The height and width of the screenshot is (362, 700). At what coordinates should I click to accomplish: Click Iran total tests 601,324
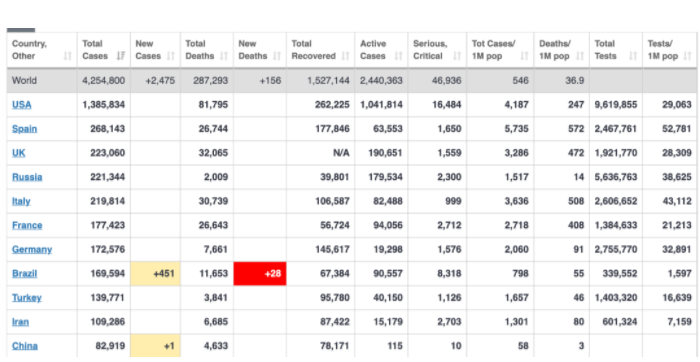[620, 322]
